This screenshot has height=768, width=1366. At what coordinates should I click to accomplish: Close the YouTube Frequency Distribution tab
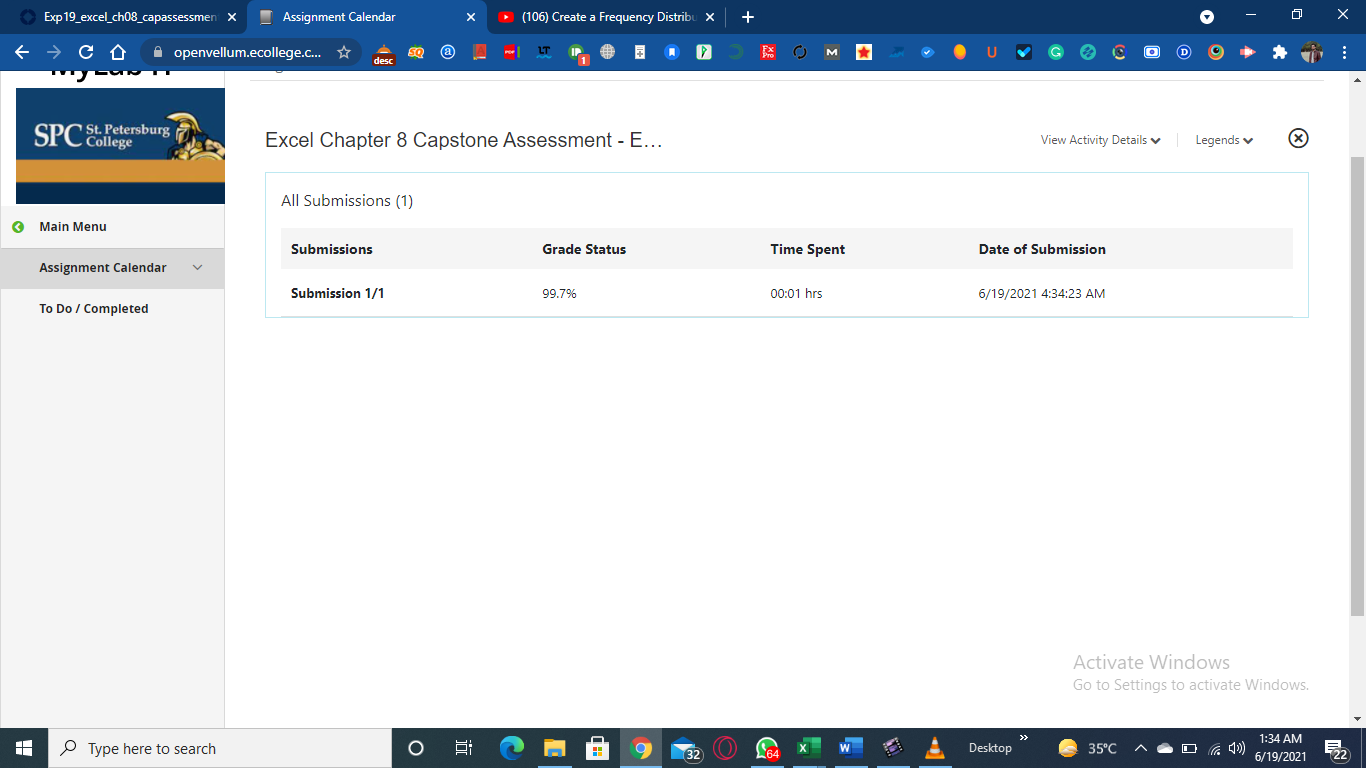(x=709, y=17)
